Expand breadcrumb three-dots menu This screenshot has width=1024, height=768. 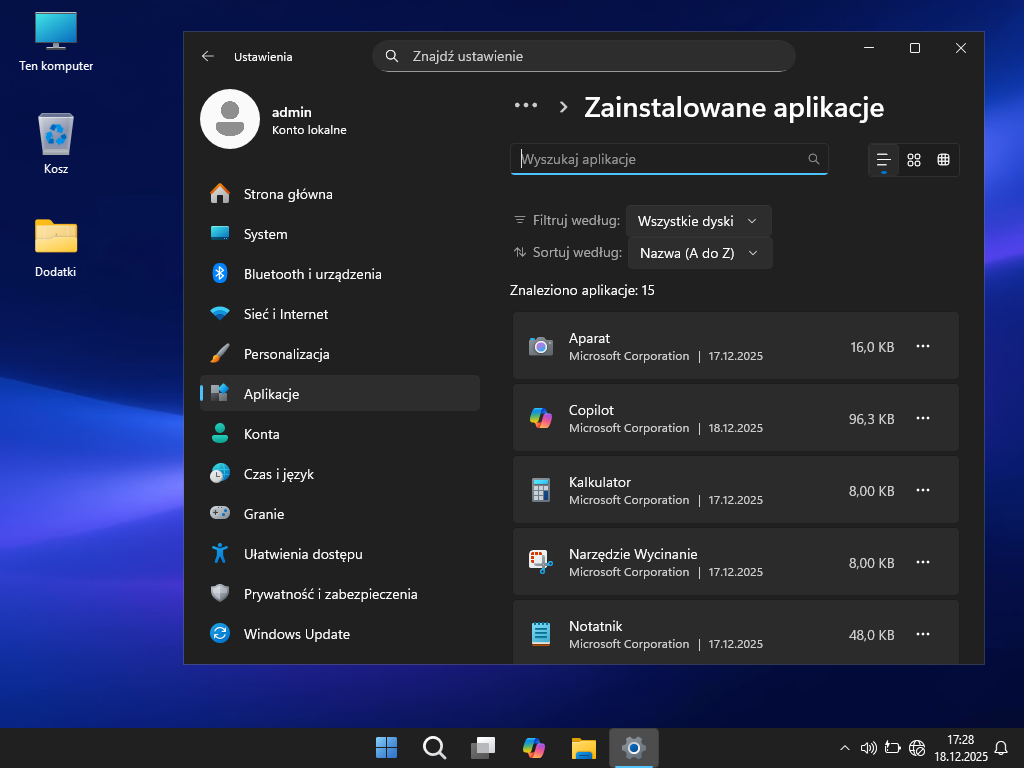pyautogui.click(x=526, y=107)
